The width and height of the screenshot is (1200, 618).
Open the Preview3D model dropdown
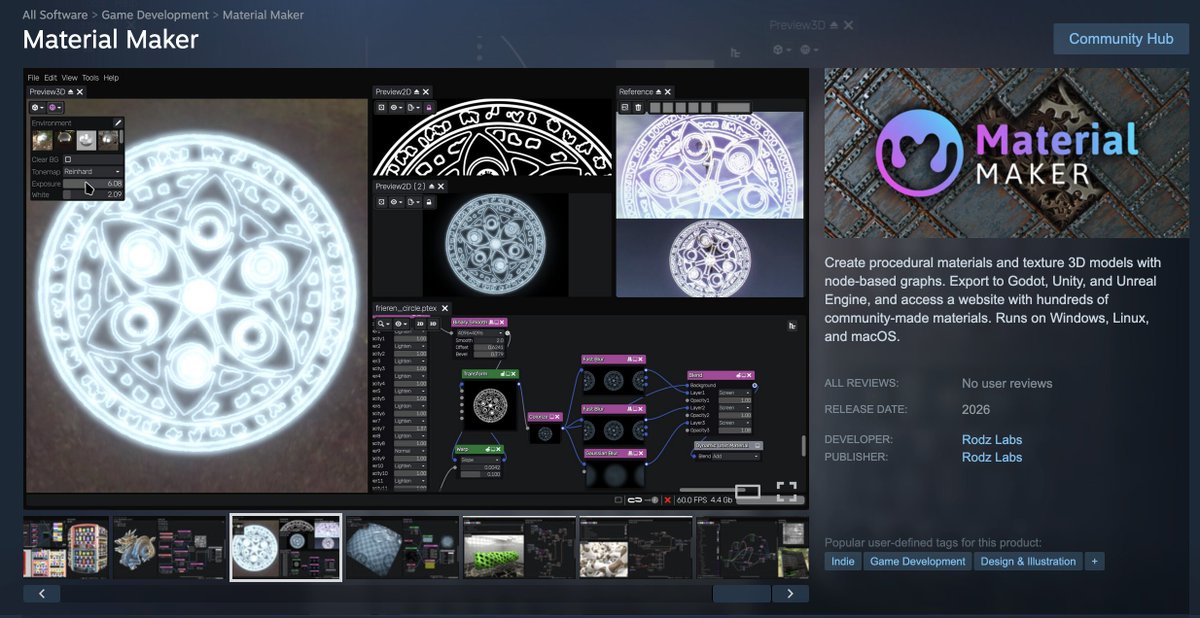[x=38, y=107]
